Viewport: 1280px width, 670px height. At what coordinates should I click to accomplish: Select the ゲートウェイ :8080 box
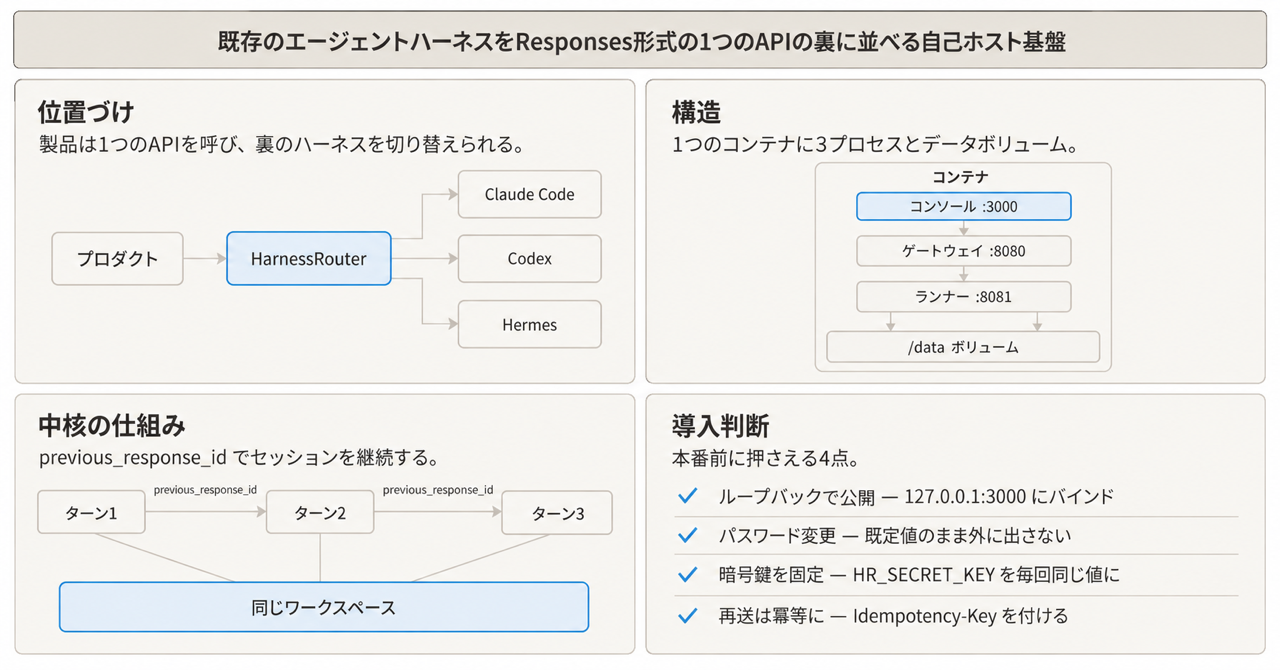pyautogui.click(x=964, y=251)
